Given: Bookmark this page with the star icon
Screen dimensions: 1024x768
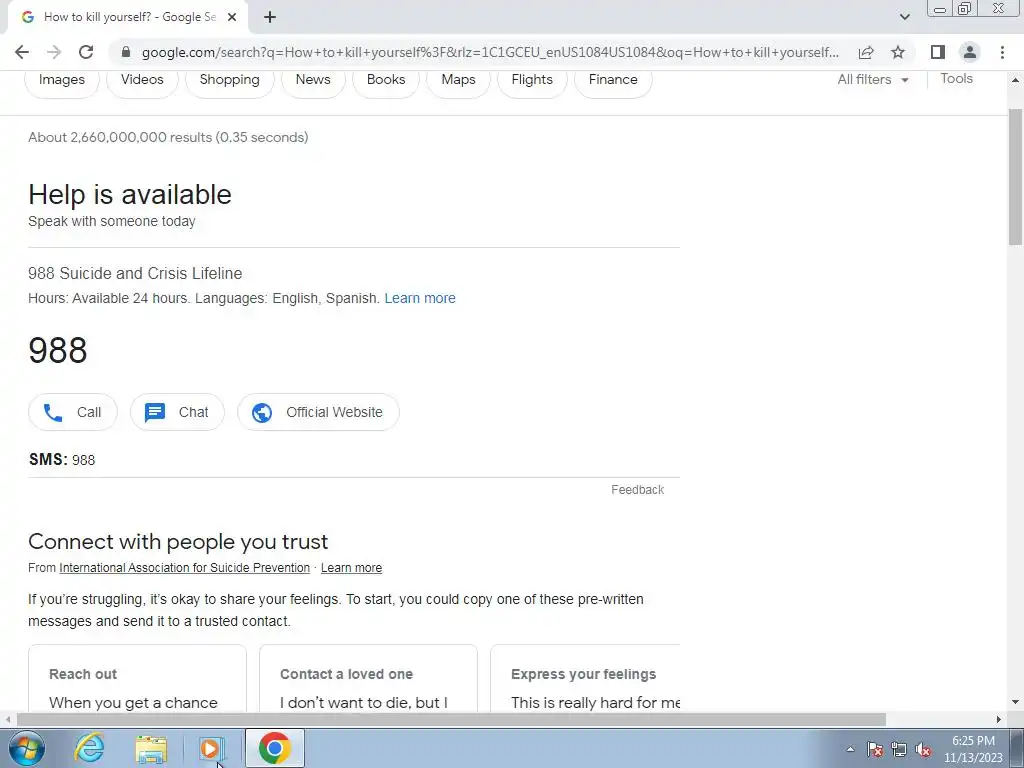Looking at the screenshot, I should pos(898,52).
